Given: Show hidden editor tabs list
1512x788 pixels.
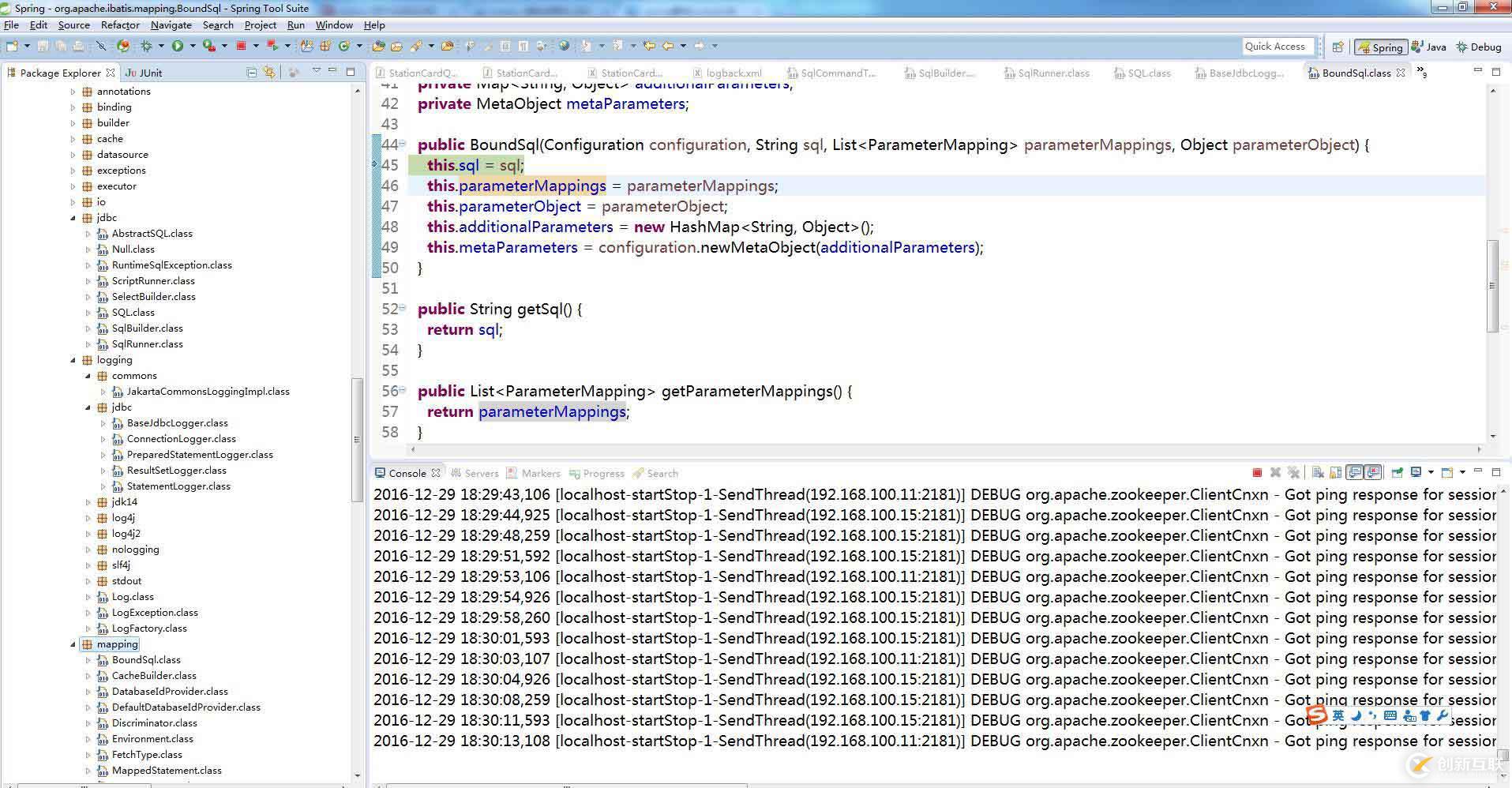Looking at the screenshot, I should [x=1422, y=73].
